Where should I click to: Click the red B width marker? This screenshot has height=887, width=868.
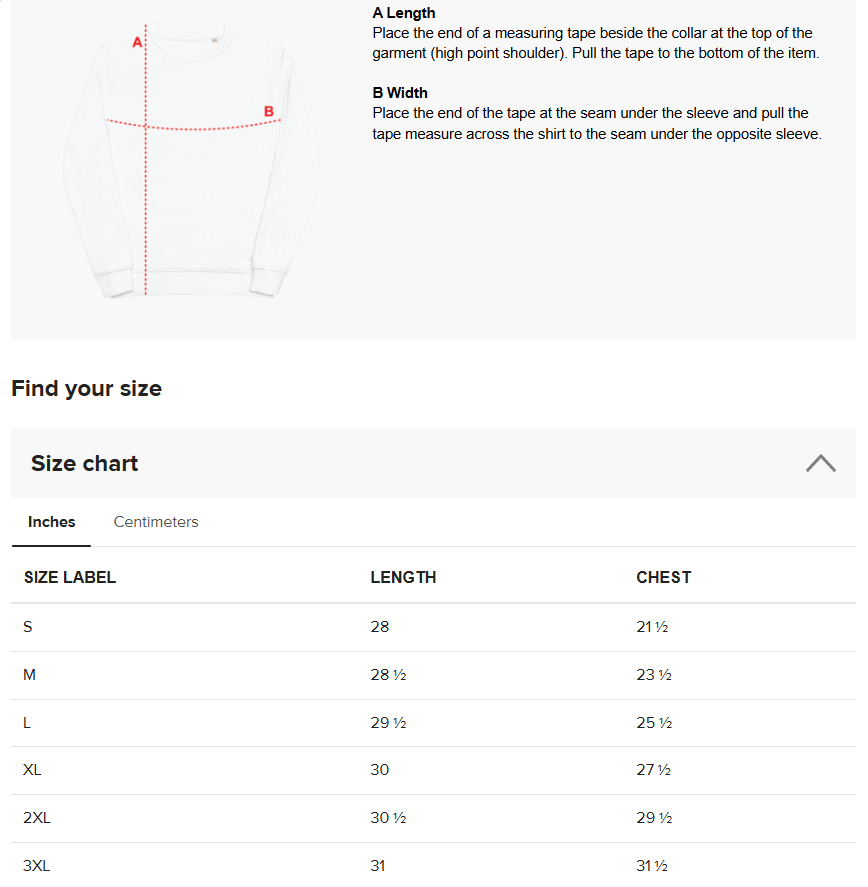tap(268, 111)
